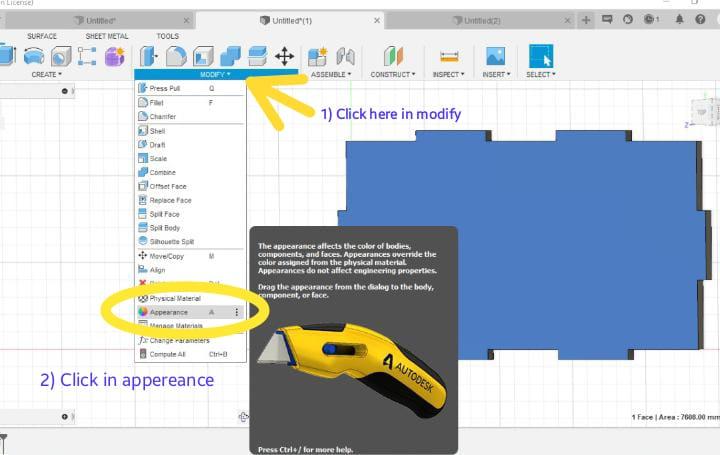Image resolution: width=720 pixels, height=455 pixels.
Task: Click the Measure icon in Inspect
Action: click(449, 56)
